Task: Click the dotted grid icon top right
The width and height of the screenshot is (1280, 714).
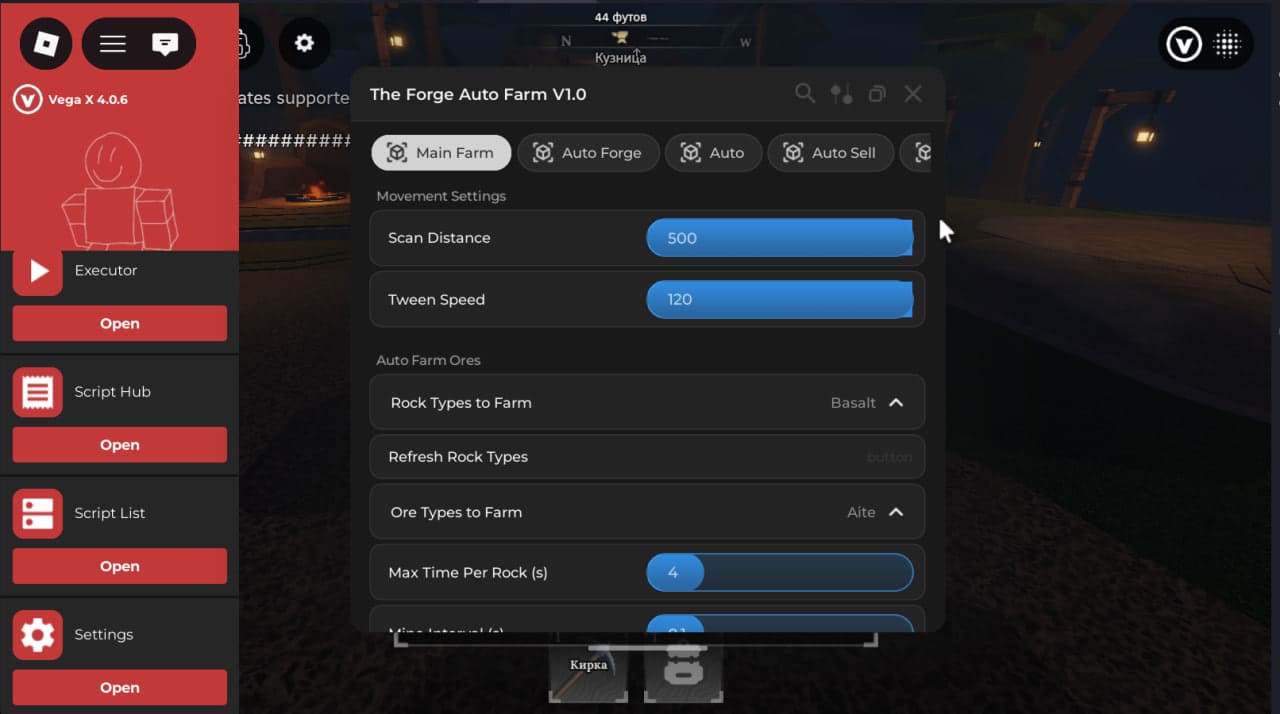Action: (x=1227, y=44)
